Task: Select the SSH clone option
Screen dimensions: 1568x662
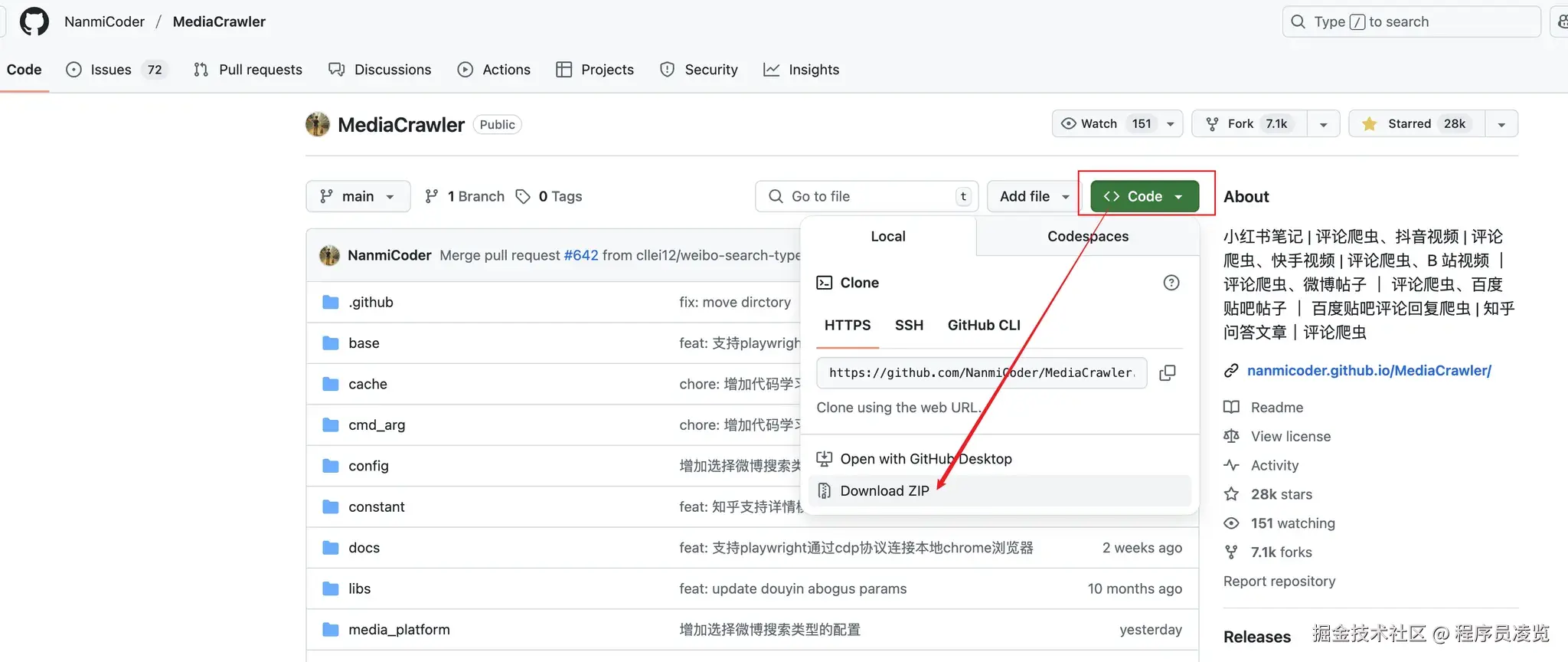Action: coord(909,325)
